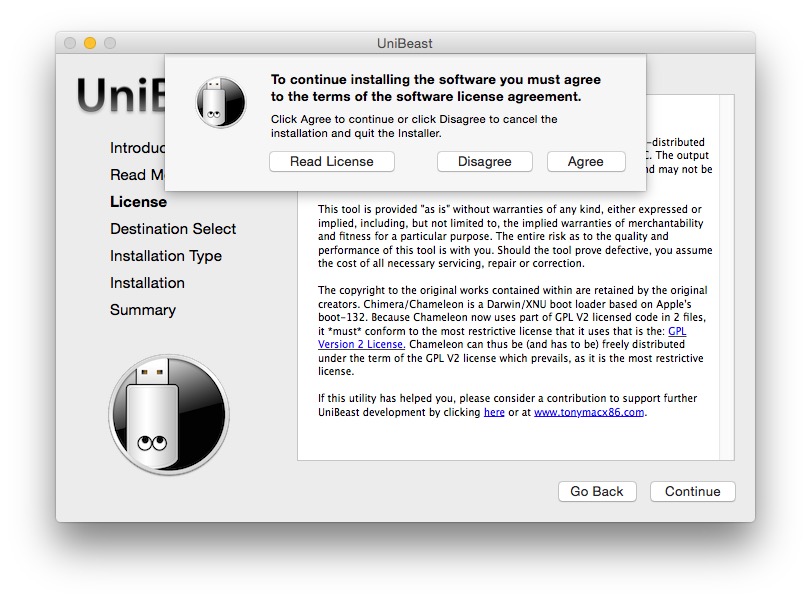Click the Agree button
The width and height of the screenshot is (811, 602).
pyautogui.click(x=585, y=162)
